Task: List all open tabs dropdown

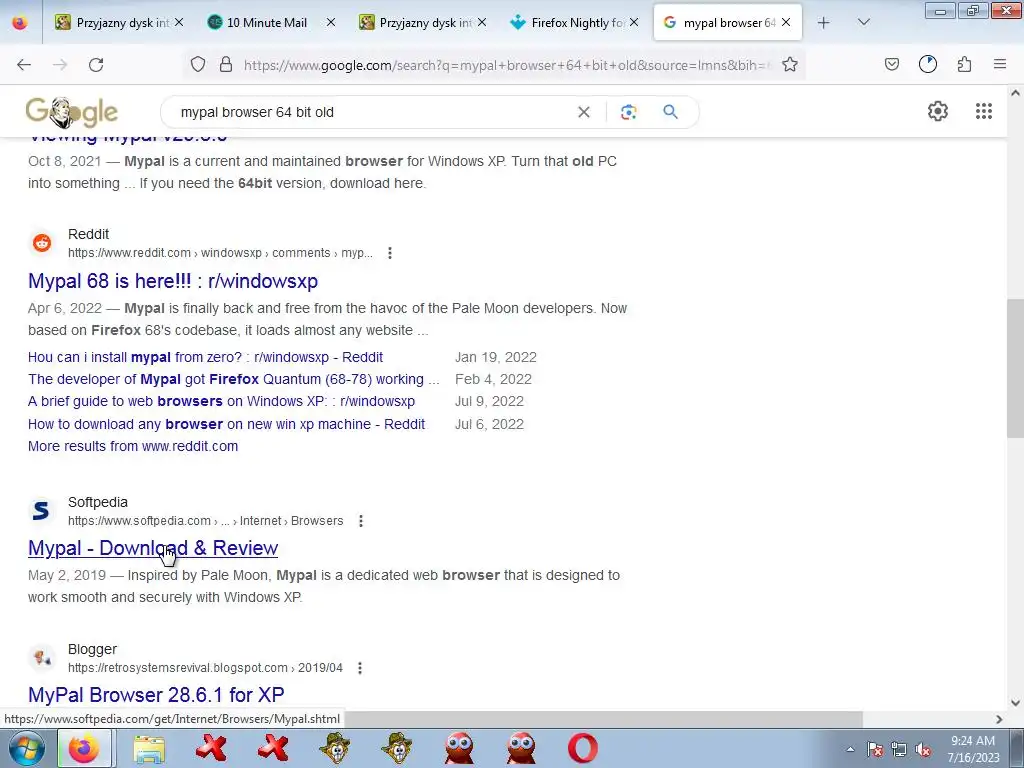Action: tap(863, 22)
